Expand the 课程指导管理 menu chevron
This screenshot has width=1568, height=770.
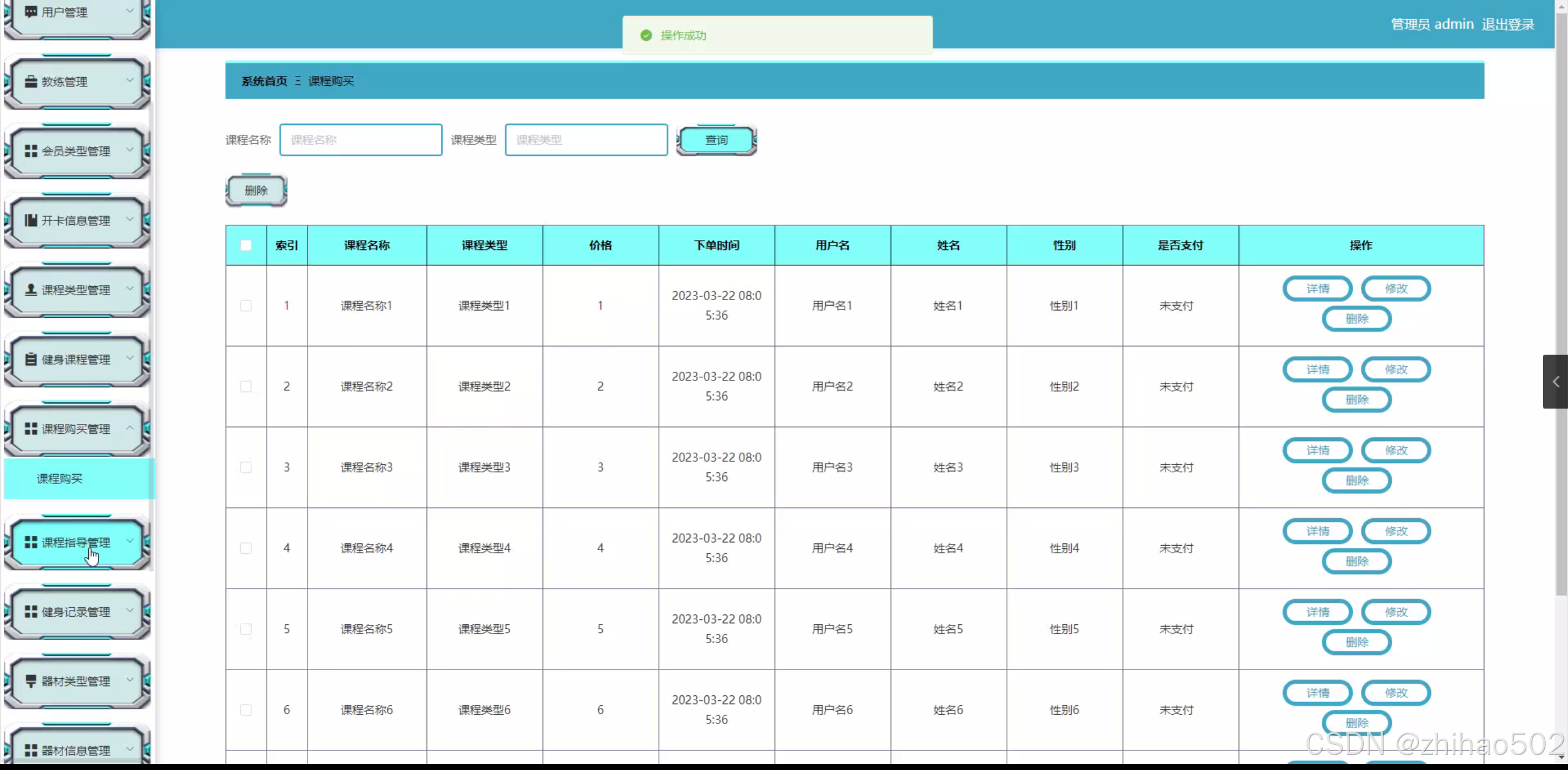pyautogui.click(x=130, y=541)
